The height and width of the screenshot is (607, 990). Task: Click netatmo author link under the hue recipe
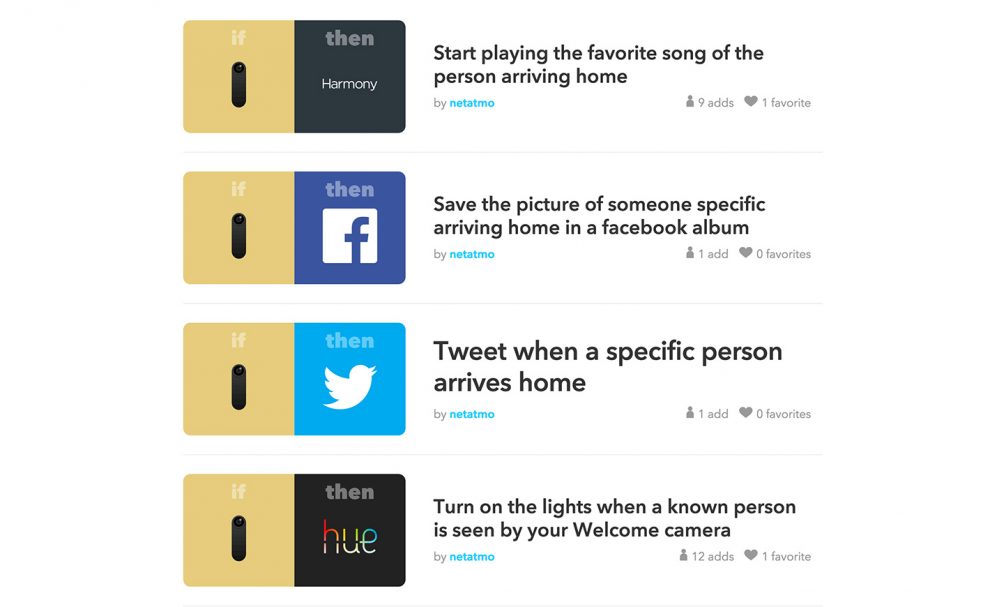[x=472, y=557]
